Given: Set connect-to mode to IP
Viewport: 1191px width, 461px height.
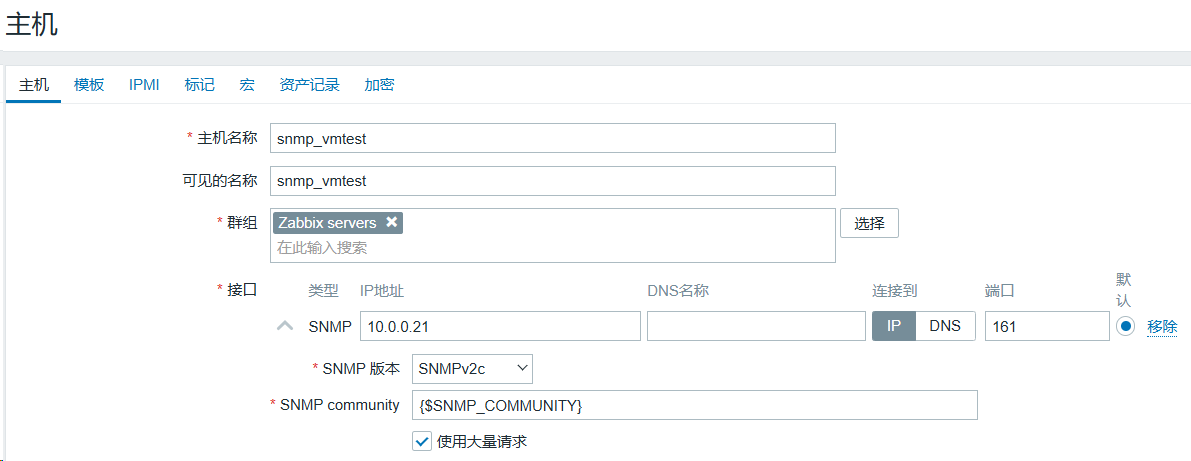Looking at the screenshot, I should (x=894, y=326).
